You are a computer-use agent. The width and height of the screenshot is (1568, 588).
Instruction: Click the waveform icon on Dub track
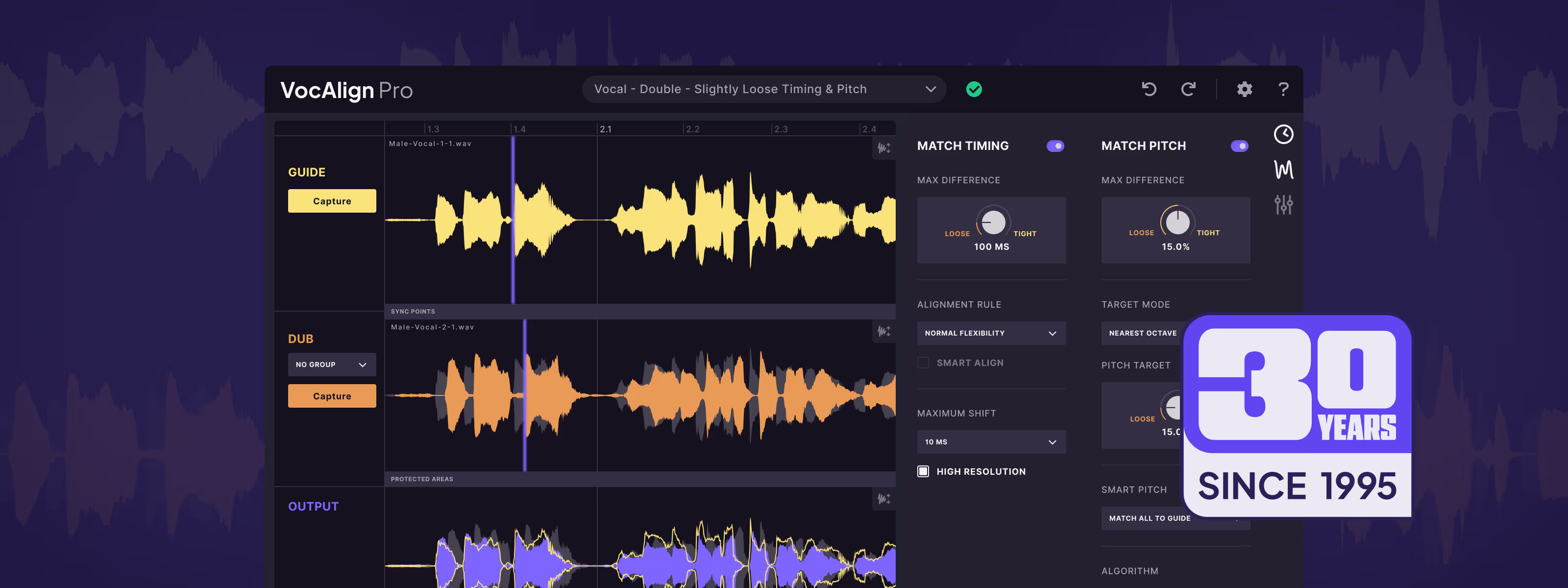[884, 331]
